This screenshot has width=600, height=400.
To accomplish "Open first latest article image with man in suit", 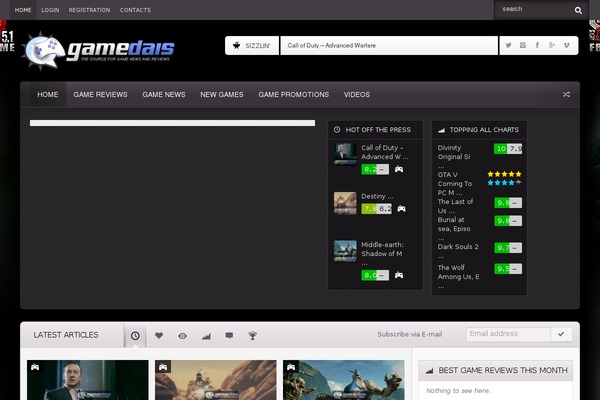I will [88, 380].
